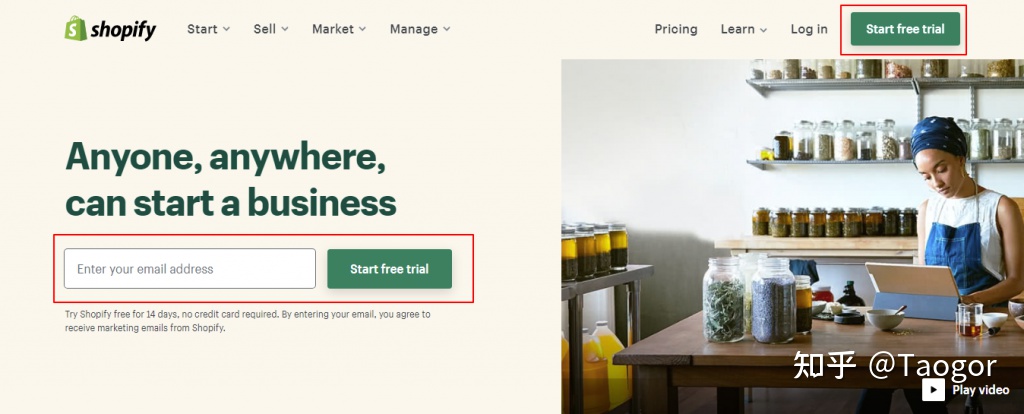Click the shopify wordmark text in header
The height and width of the screenshot is (414, 1024).
pyautogui.click(x=123, y=30)
